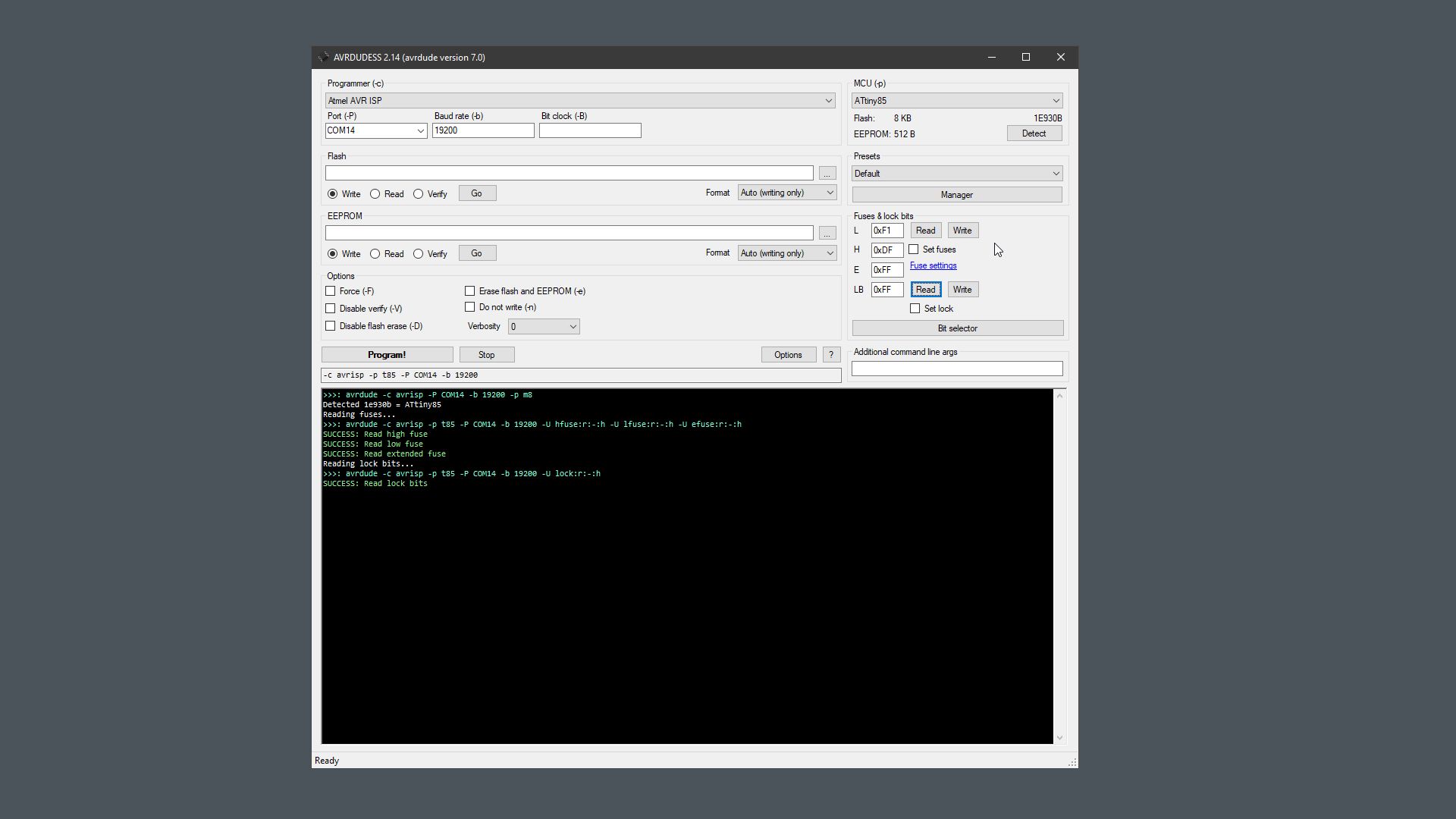Open the Fuse settings link
Image resolution: width=1456 pixels, height=819 pixels.
[x=932, y=265]
